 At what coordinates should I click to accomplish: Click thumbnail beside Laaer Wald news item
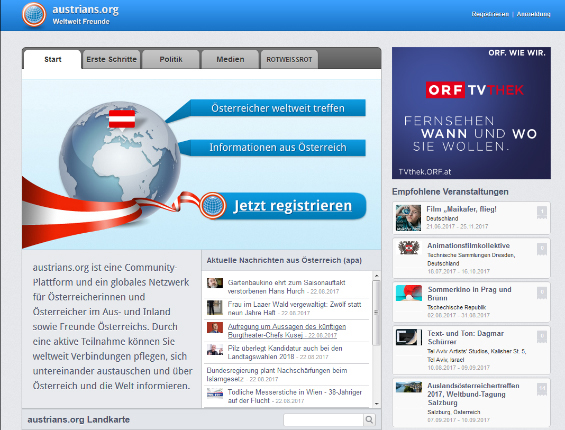pos(215,307)
